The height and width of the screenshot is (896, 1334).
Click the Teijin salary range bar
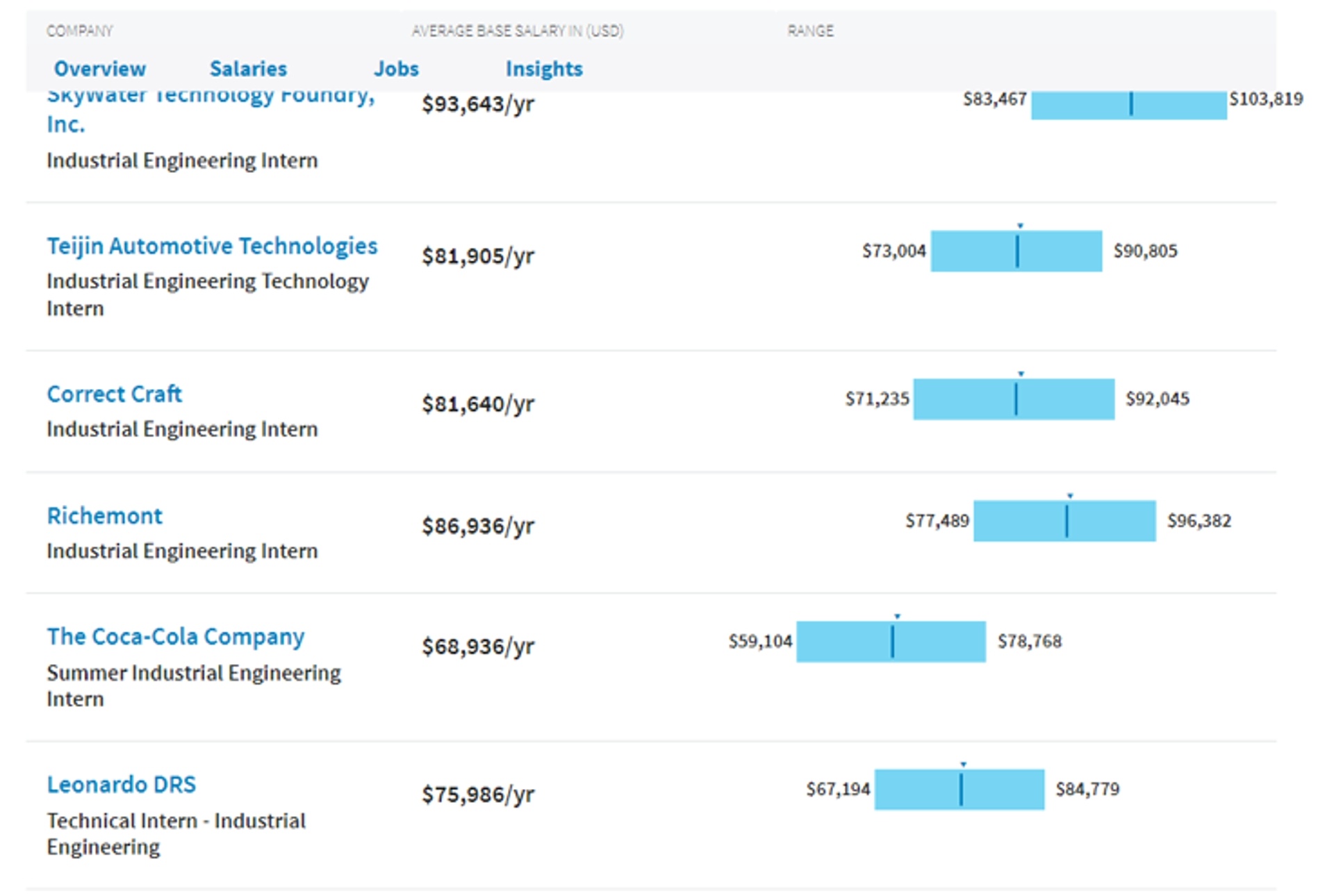(1016, 251)
